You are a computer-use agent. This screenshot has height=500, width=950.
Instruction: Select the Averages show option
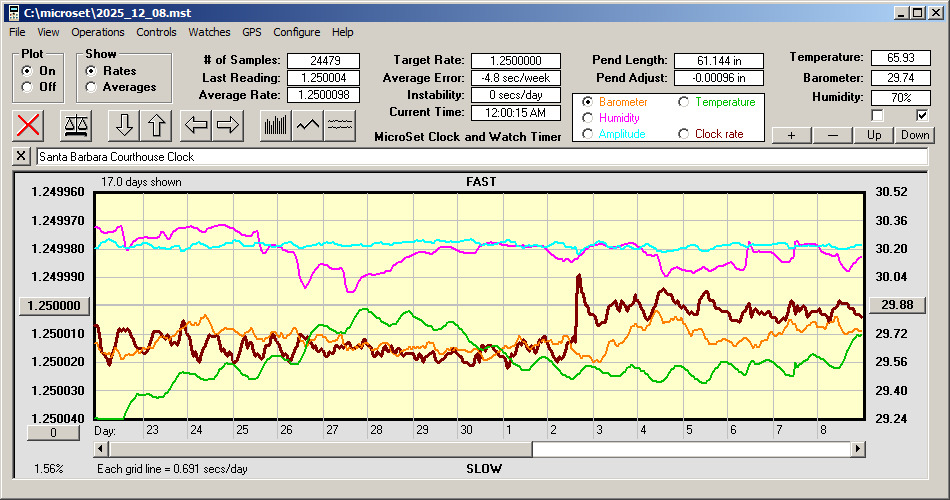(x=91, y=87)
